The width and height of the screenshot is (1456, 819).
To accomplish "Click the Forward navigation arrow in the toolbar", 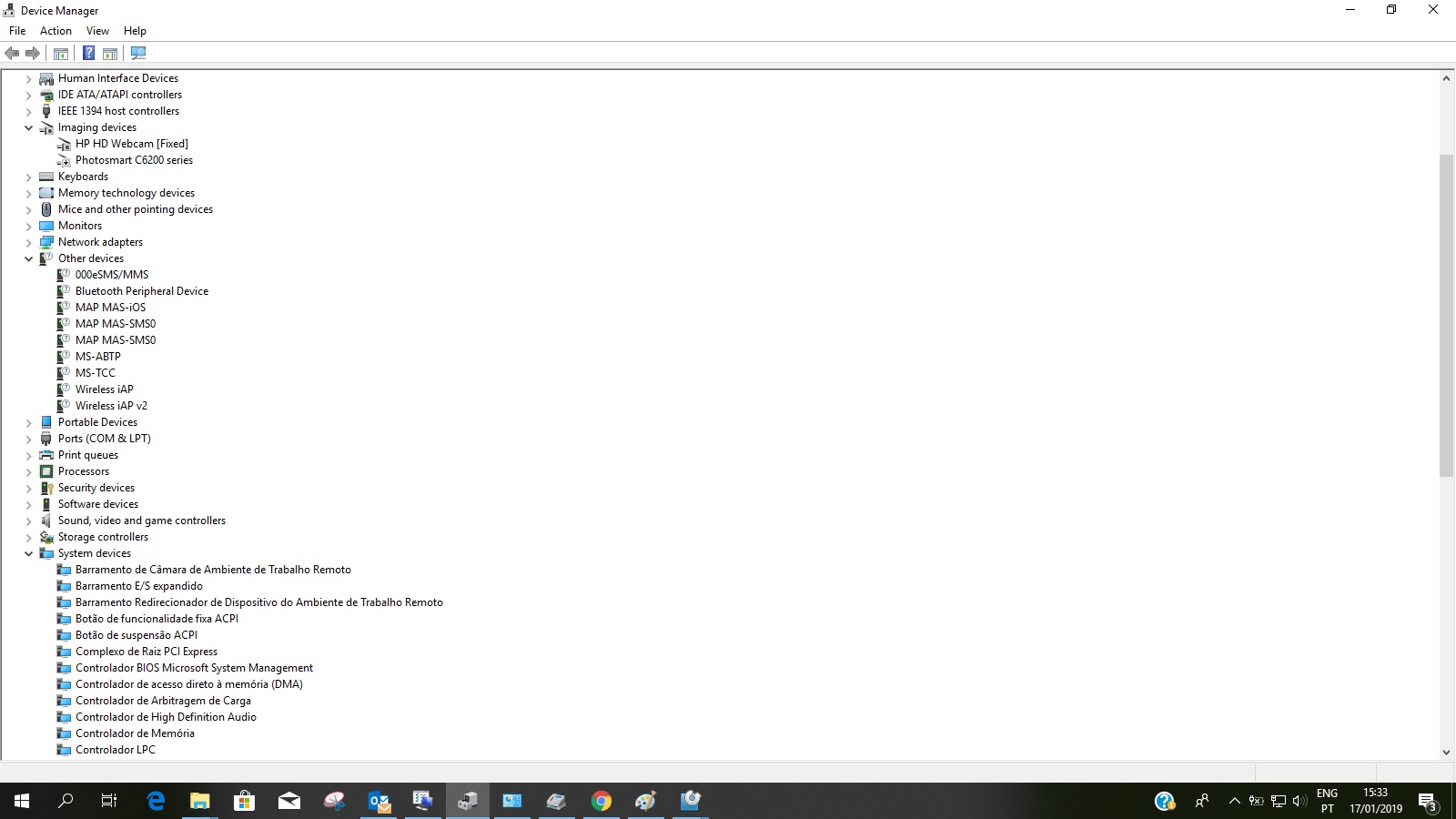I will point(33,53).
